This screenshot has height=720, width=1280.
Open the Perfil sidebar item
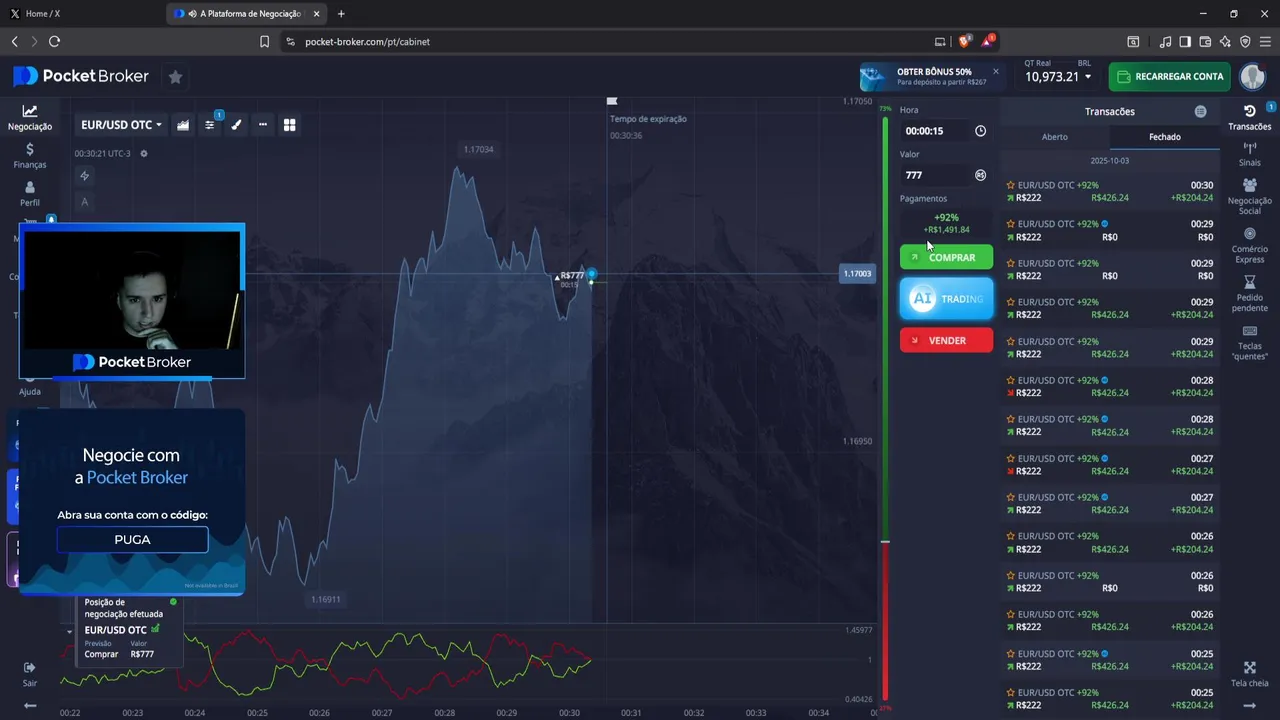[30, 194]
